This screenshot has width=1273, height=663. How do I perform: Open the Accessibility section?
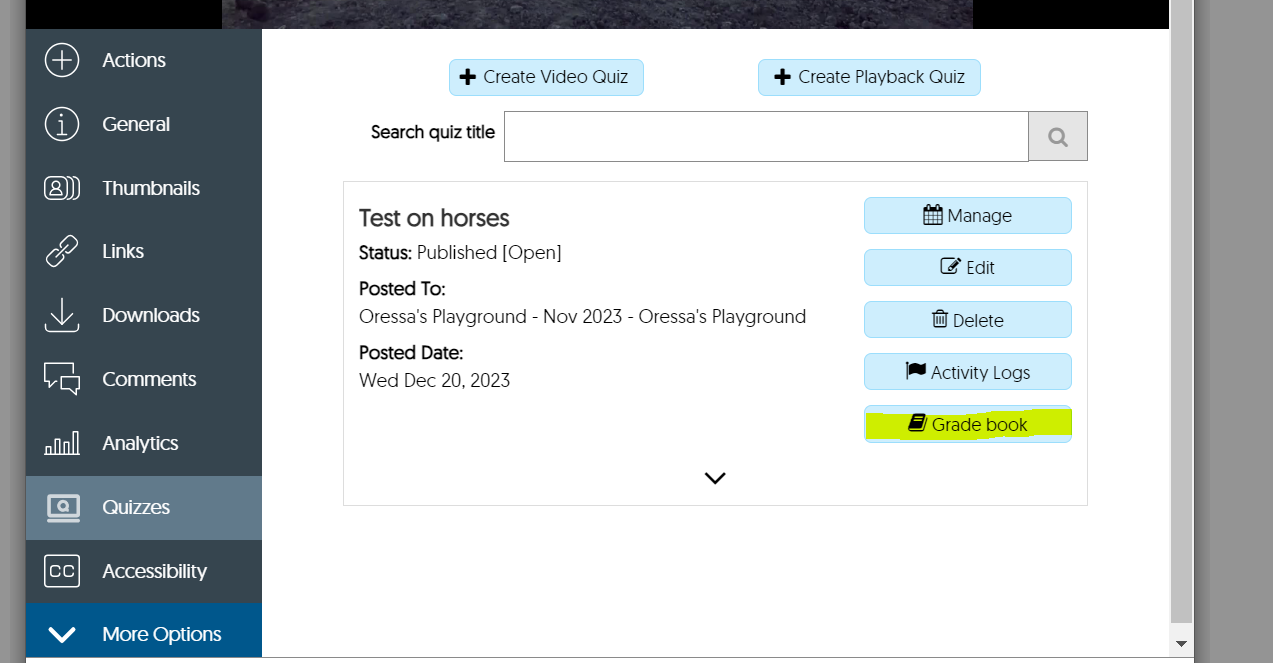(144, 571)
